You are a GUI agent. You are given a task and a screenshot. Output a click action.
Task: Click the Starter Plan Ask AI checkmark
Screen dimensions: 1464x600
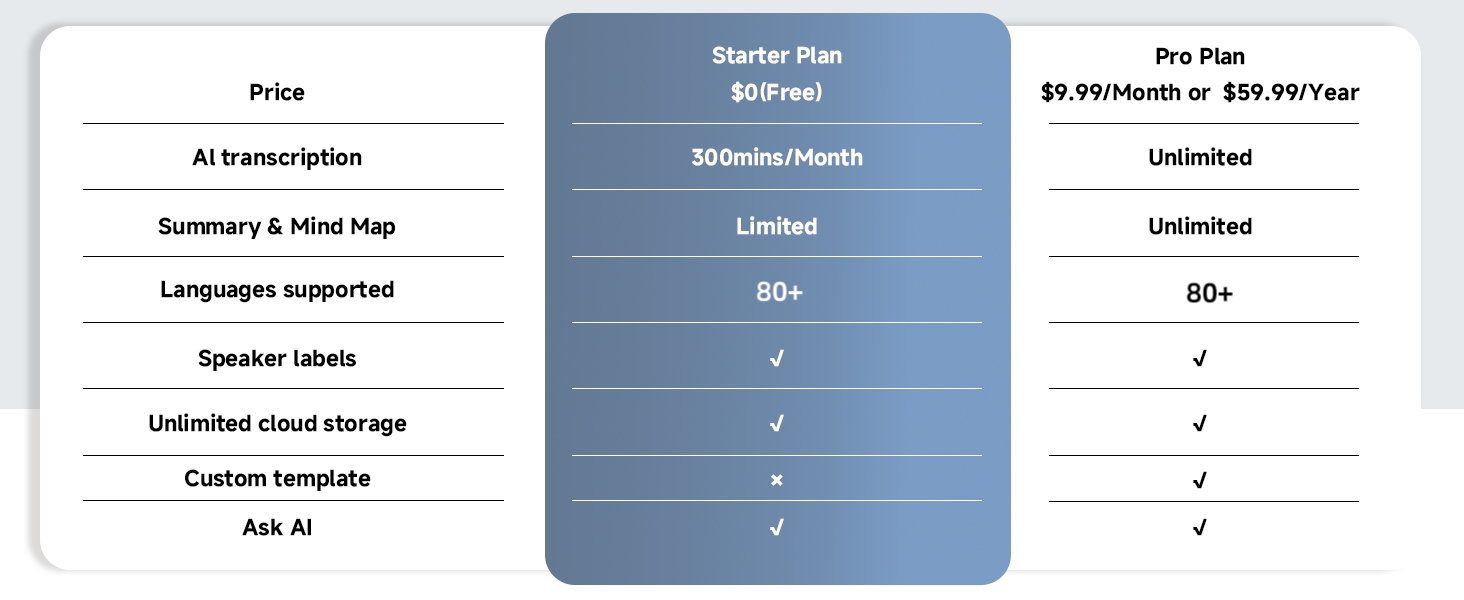click(x=777, y=527)
